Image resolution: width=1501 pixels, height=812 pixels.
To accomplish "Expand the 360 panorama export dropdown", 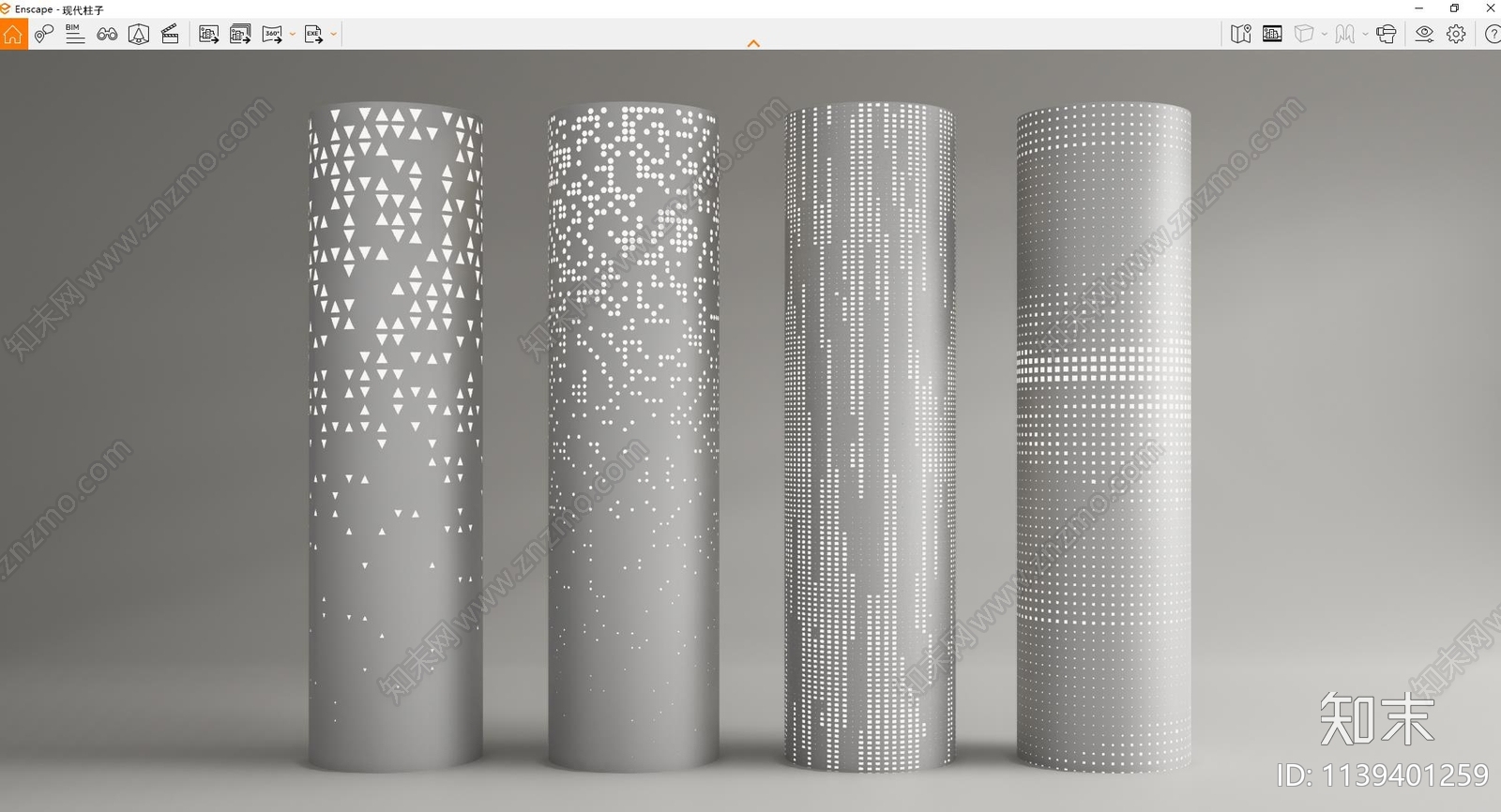I will (x=293, y=35).
